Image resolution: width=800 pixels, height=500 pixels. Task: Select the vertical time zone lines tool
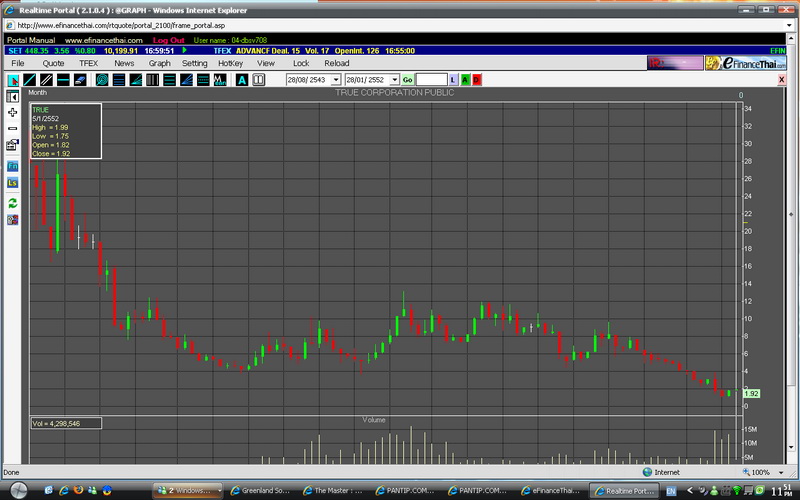(153, 80)
